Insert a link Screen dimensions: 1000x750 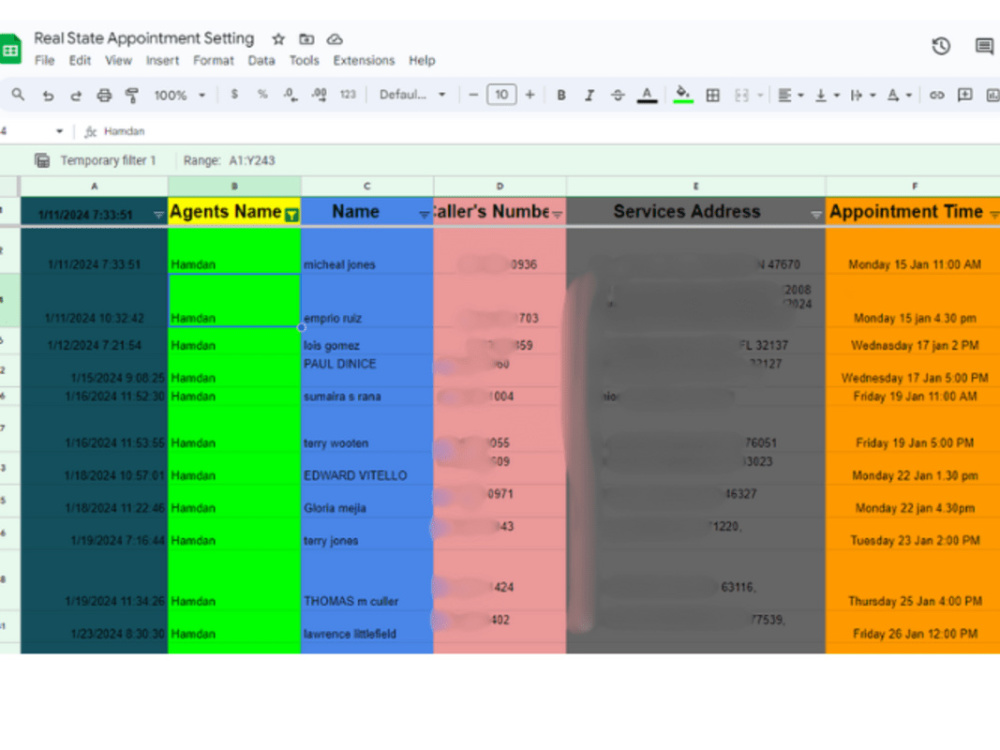click(937, 95)
